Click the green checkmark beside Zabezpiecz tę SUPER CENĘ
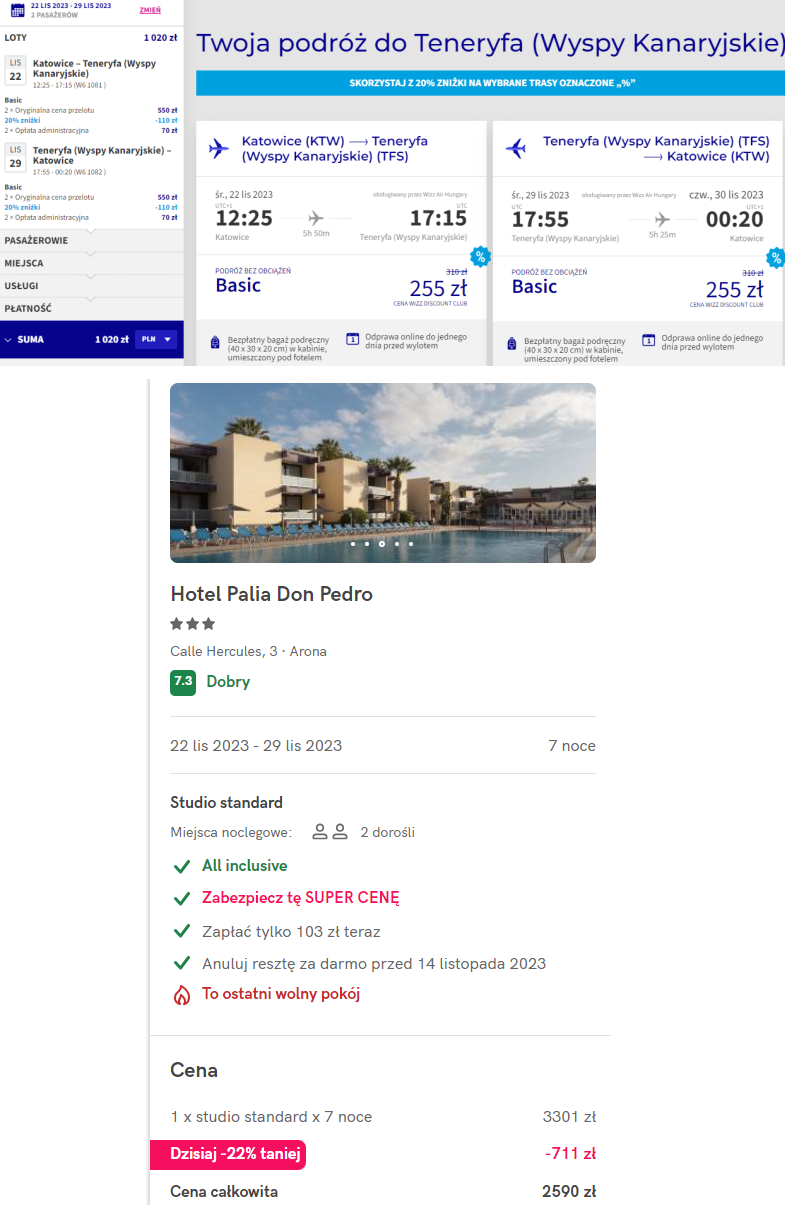785x1205 pixels. pos(182,898)
